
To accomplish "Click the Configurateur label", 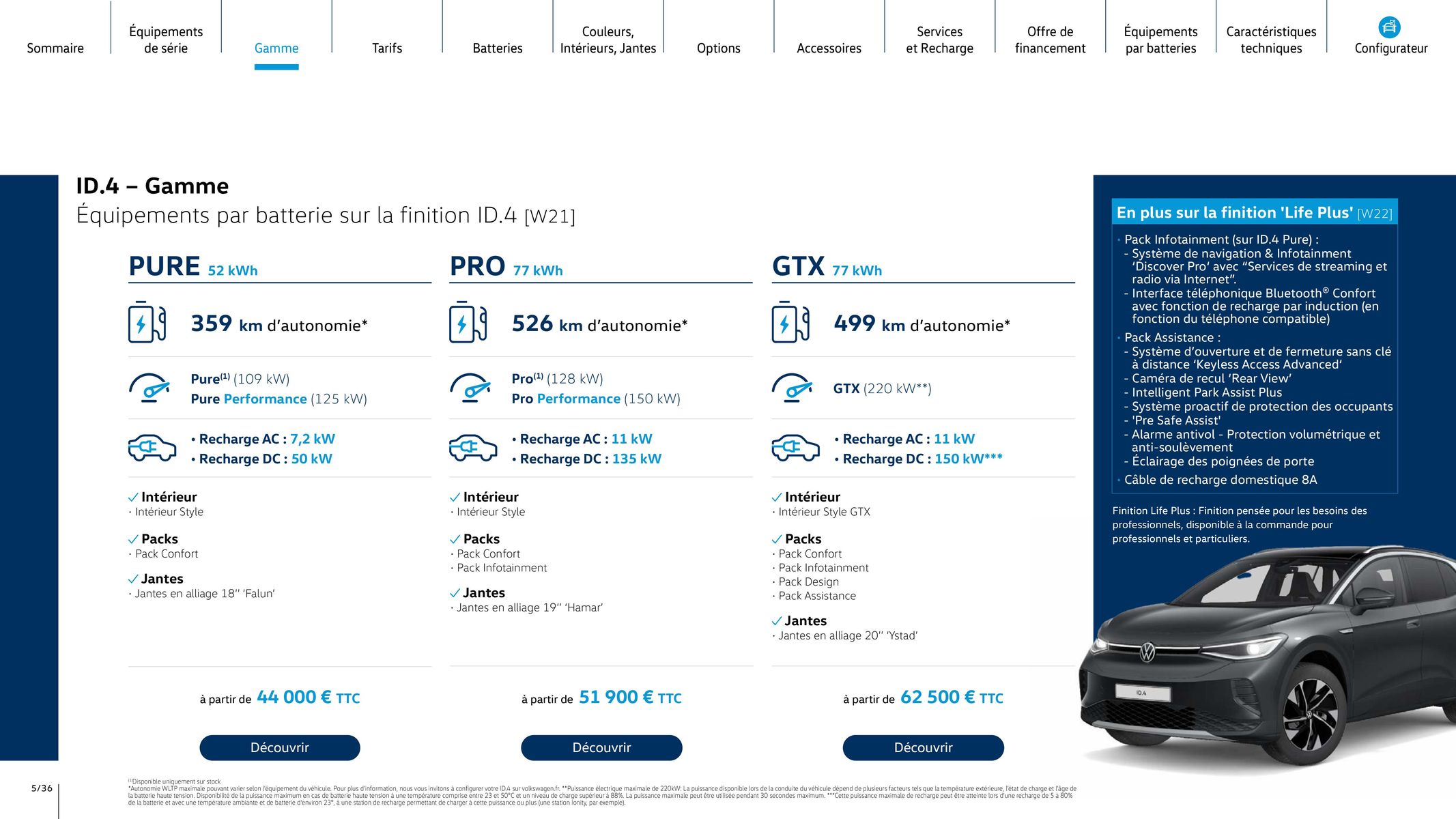I will pyautogui.click(x=1391, y=48).
